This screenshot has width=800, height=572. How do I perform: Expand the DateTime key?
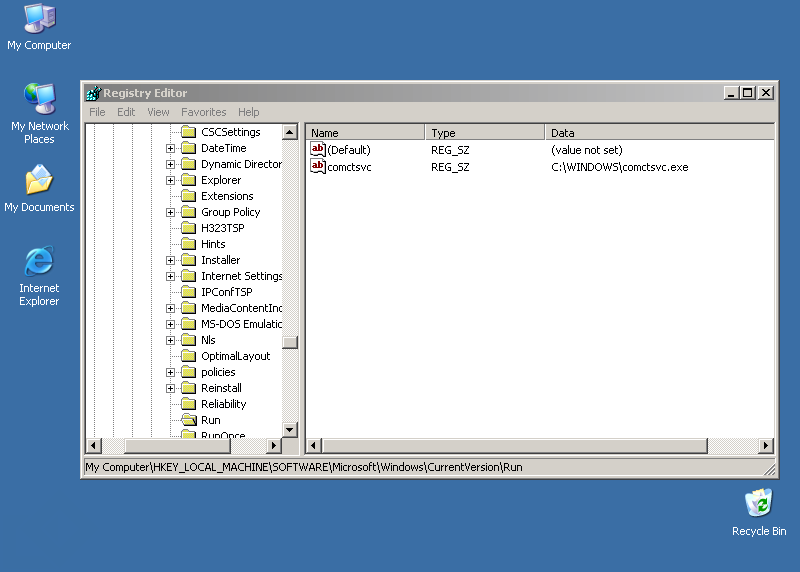tap(170, 148)
